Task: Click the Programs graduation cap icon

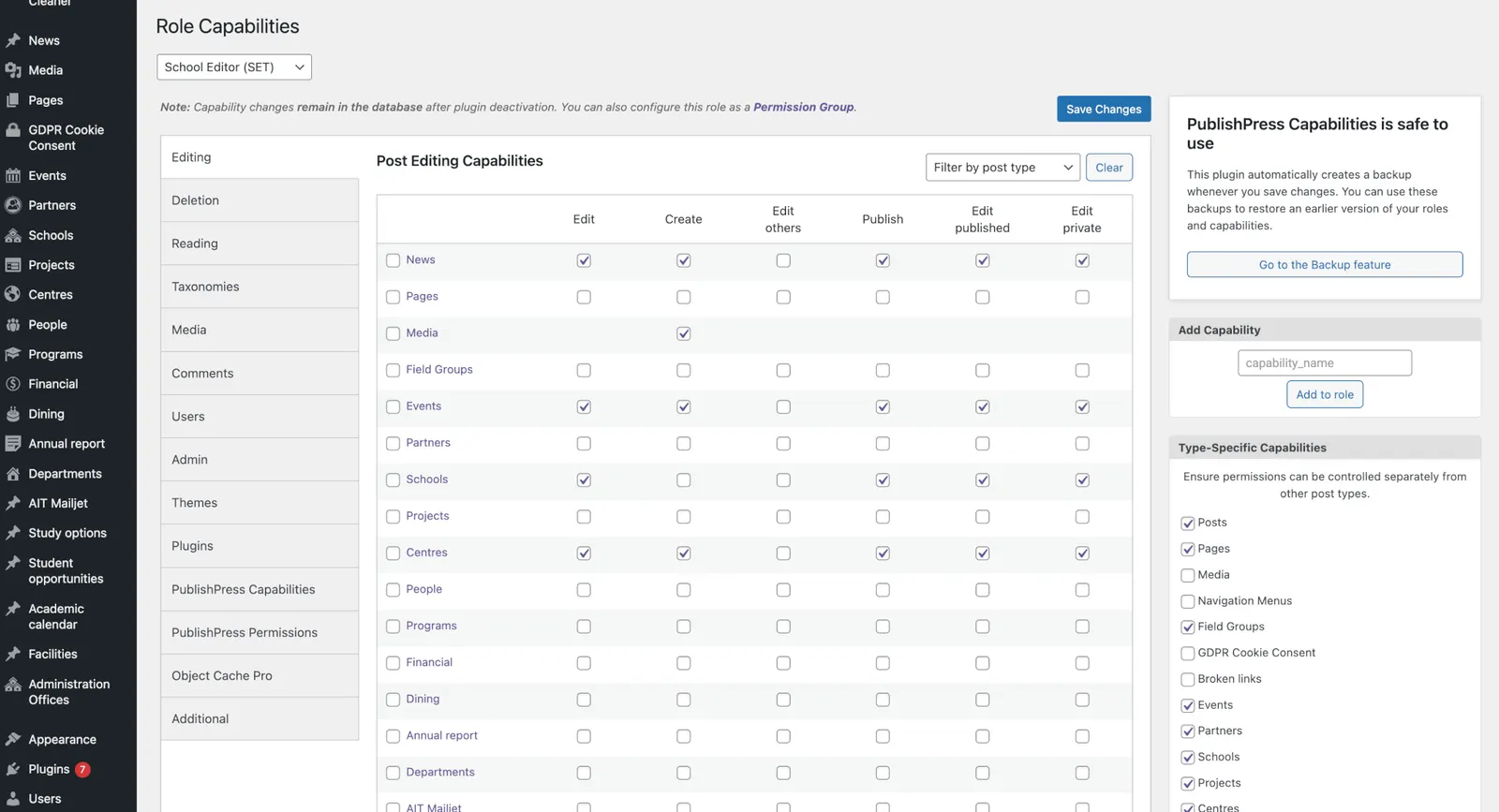Action: 13,354
